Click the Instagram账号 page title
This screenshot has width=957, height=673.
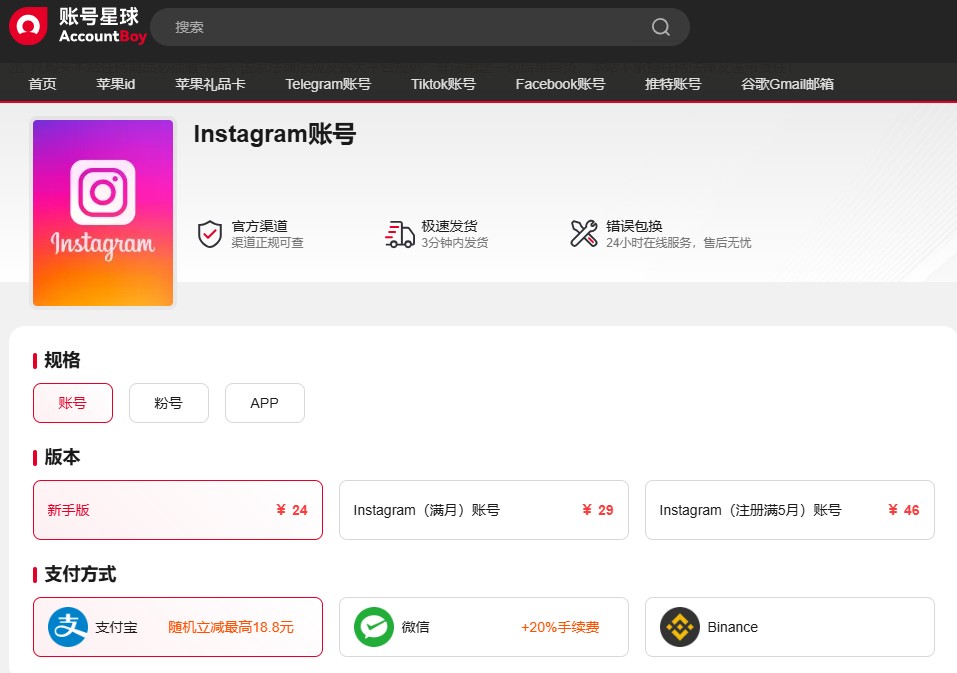(275, 134)
